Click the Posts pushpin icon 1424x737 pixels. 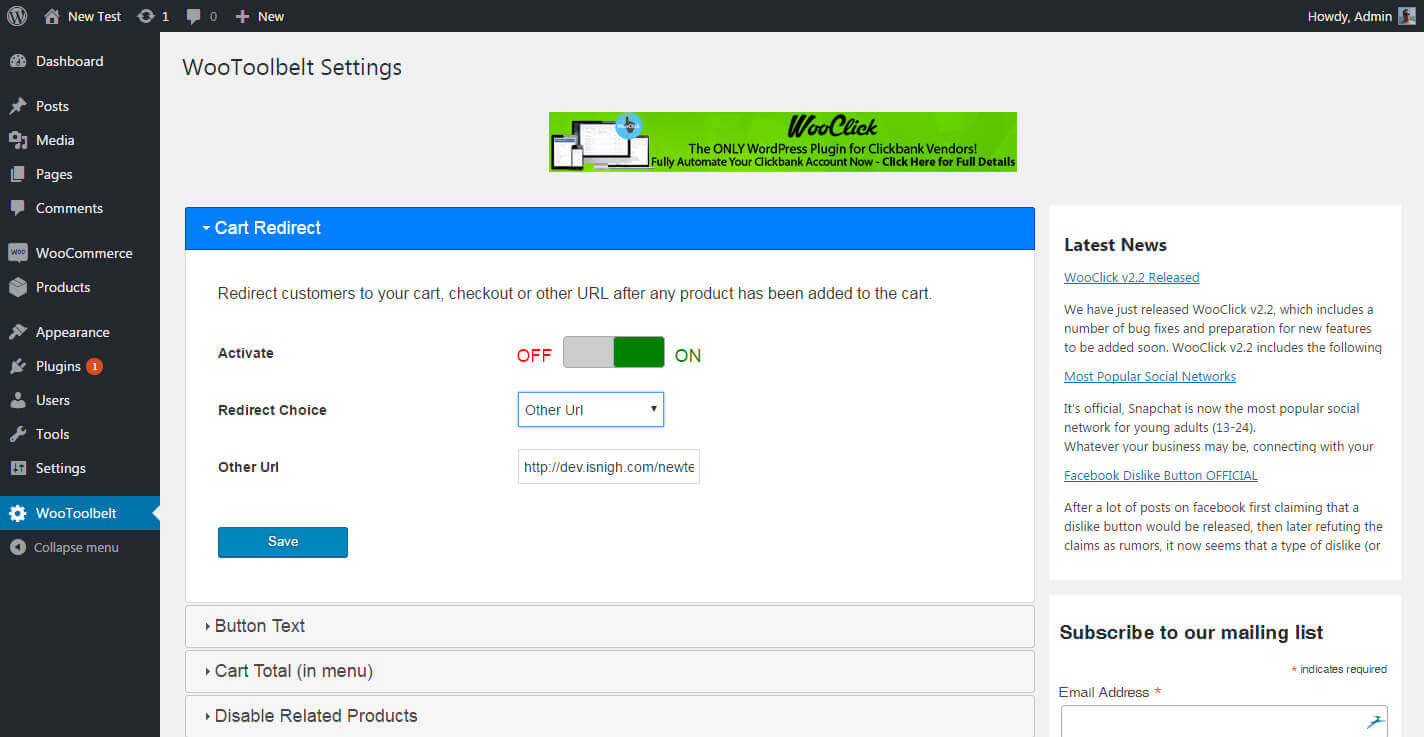pos(17,106)
